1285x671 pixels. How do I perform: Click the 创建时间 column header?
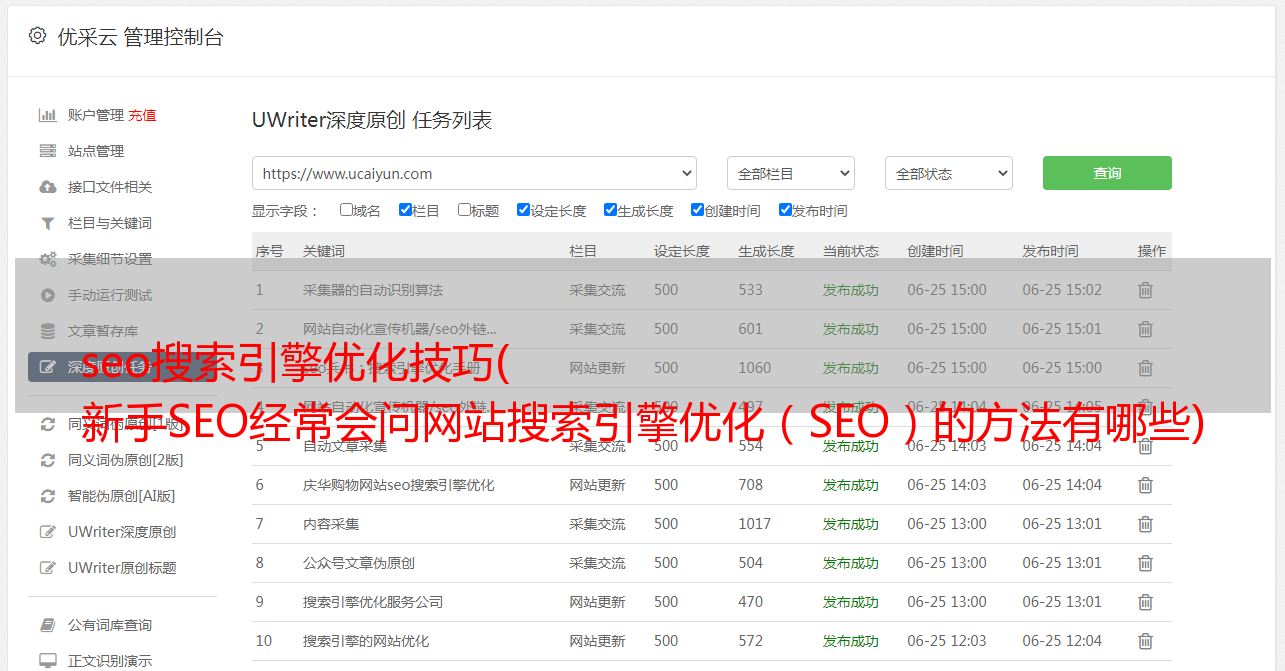pyautogui.click(x=935, y=251)
